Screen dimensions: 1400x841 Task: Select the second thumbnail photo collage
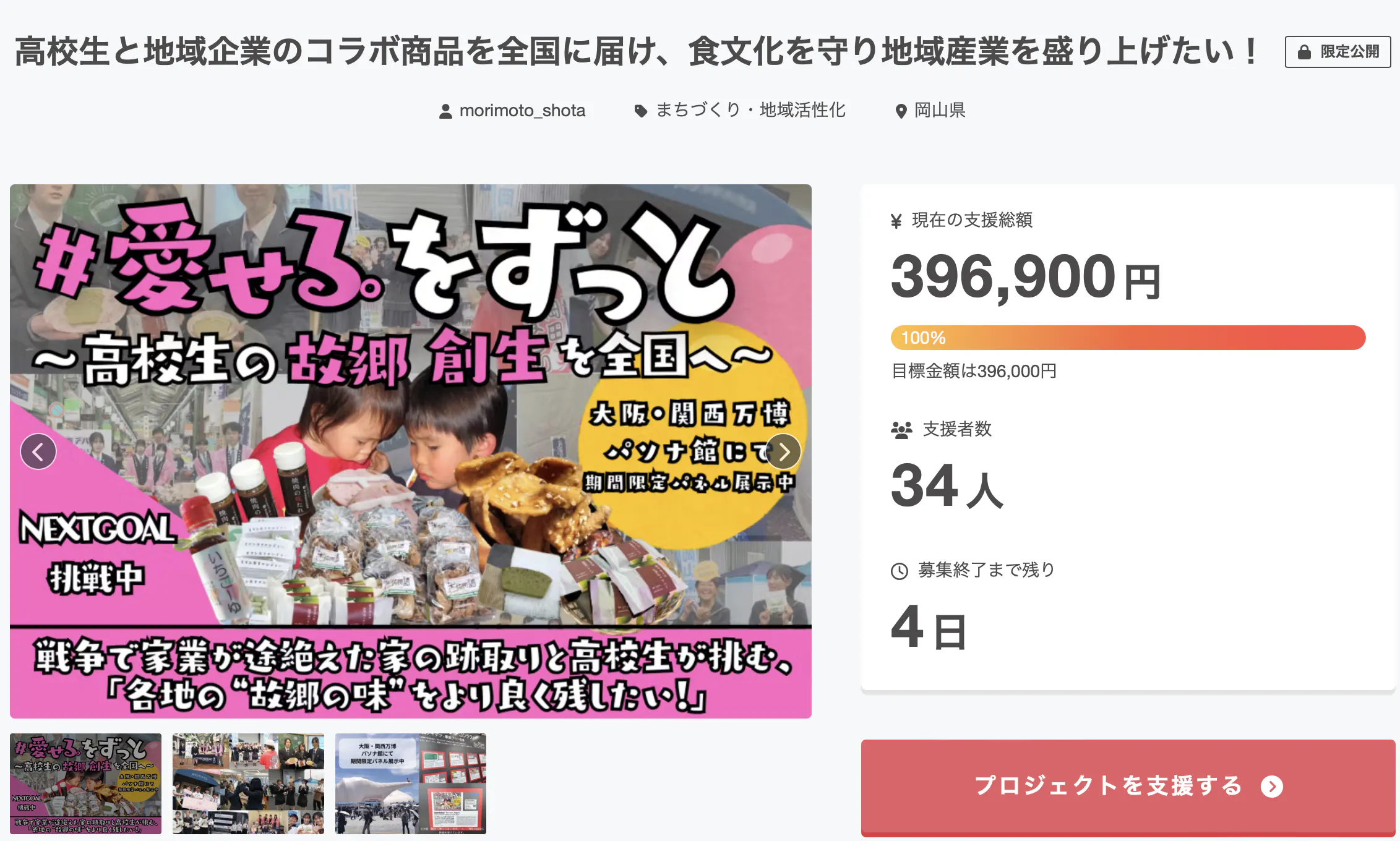coord(248,783)
